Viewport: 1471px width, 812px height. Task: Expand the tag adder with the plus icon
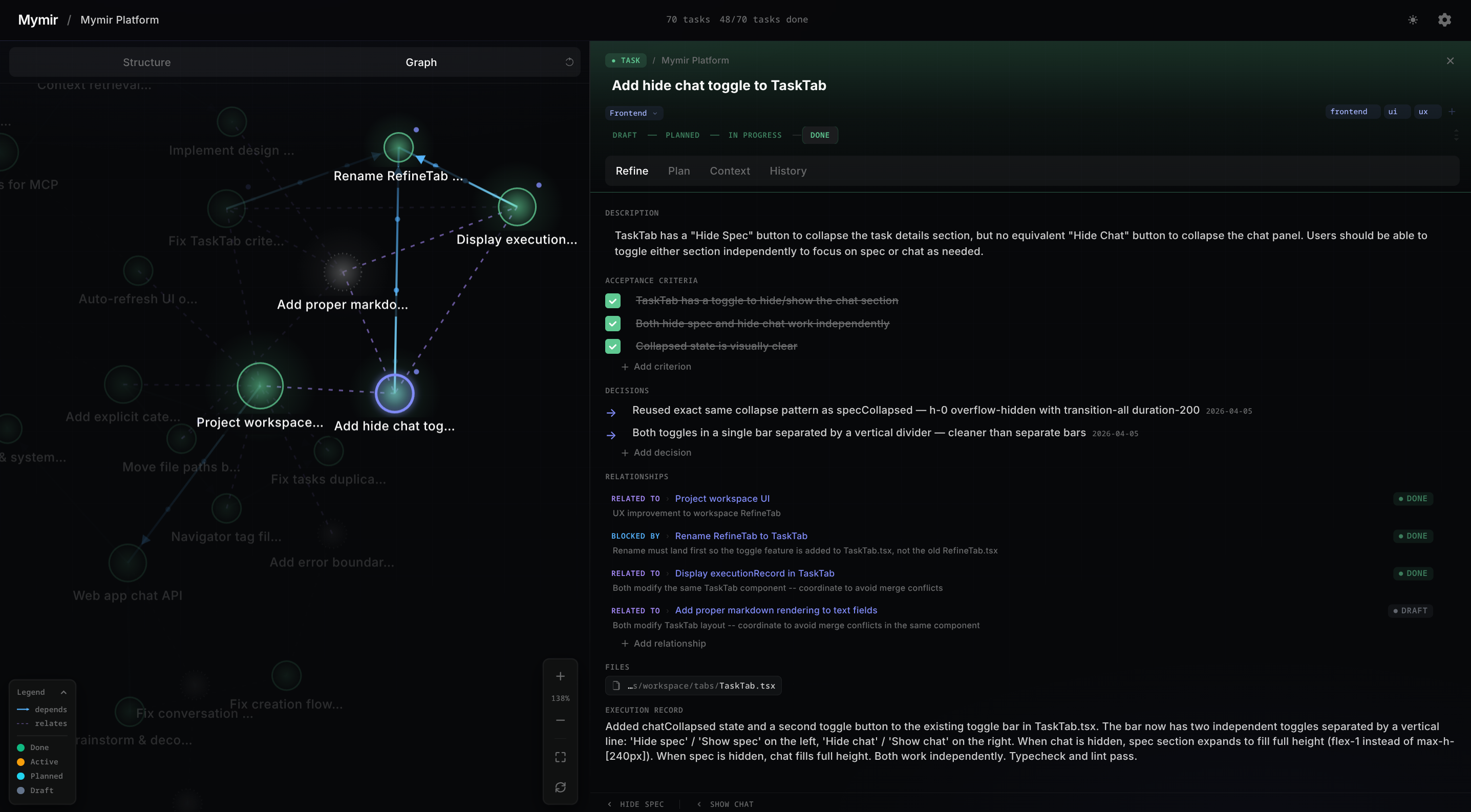click(1452, 111)
